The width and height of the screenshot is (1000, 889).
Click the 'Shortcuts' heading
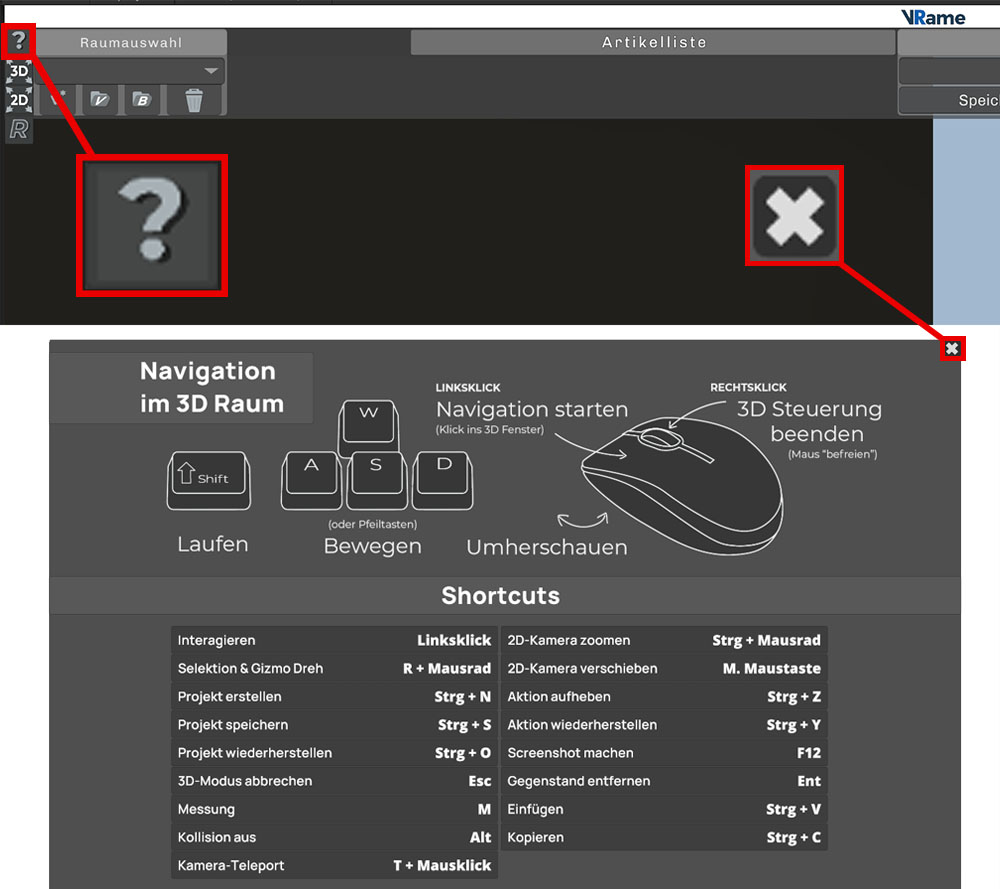click(501, 596)
